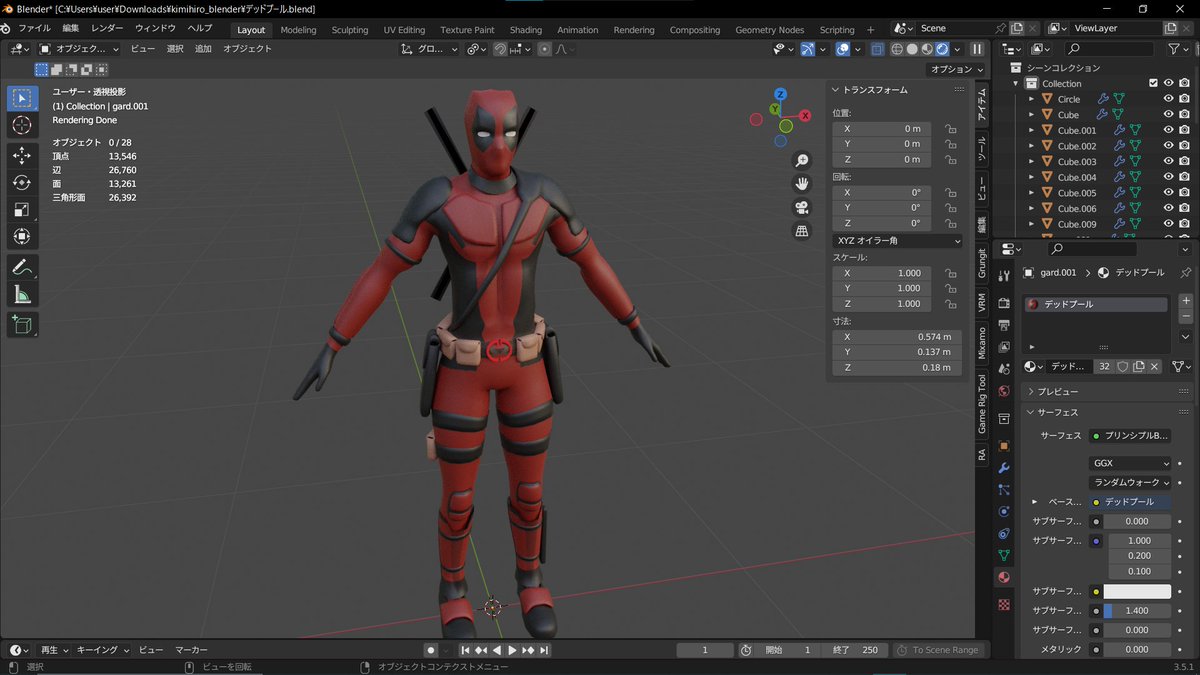Jump to the last frame
Screen dimensions: 1200x675
pos(544,650)
